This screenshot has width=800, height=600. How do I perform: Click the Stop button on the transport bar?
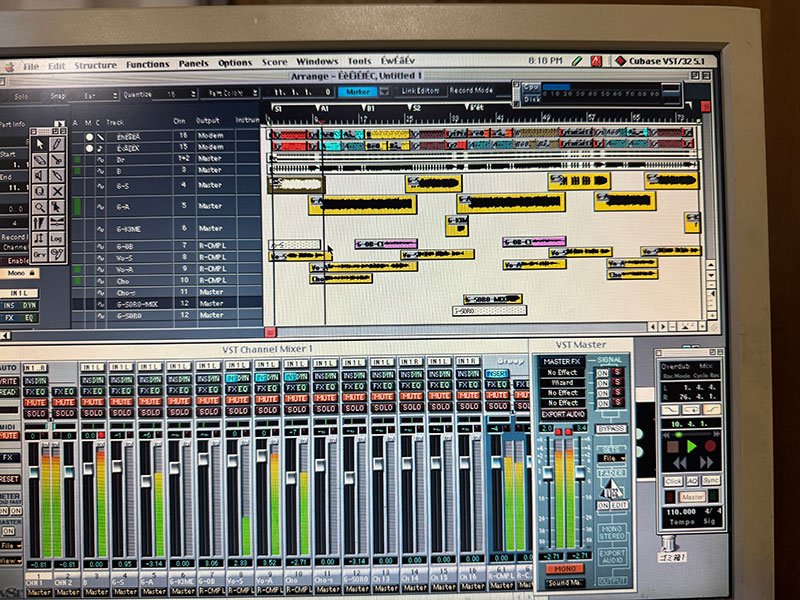[673, 447]
